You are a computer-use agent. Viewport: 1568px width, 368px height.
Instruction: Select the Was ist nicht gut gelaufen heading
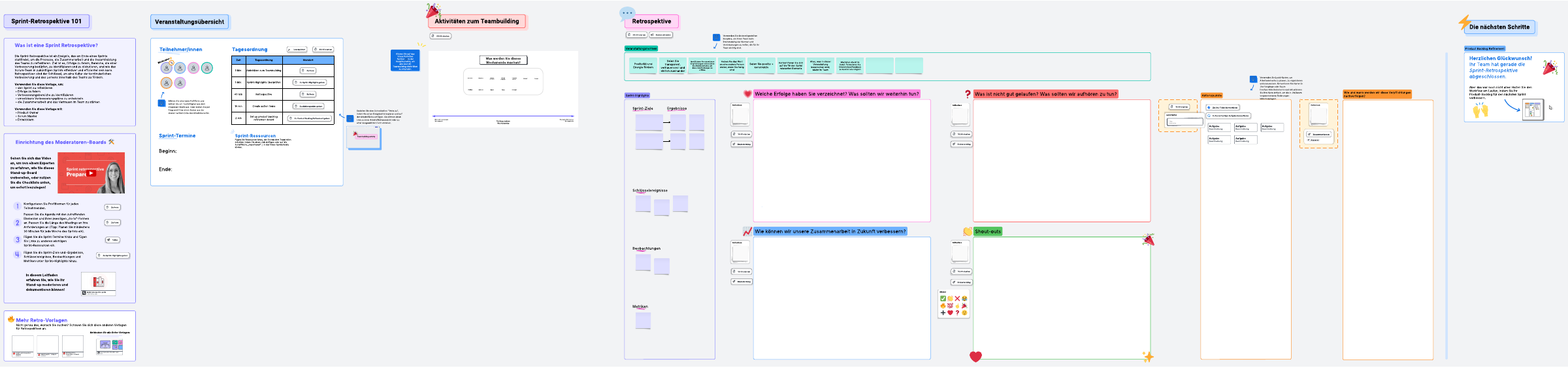pyautogui.click(x=1045, y=94)
